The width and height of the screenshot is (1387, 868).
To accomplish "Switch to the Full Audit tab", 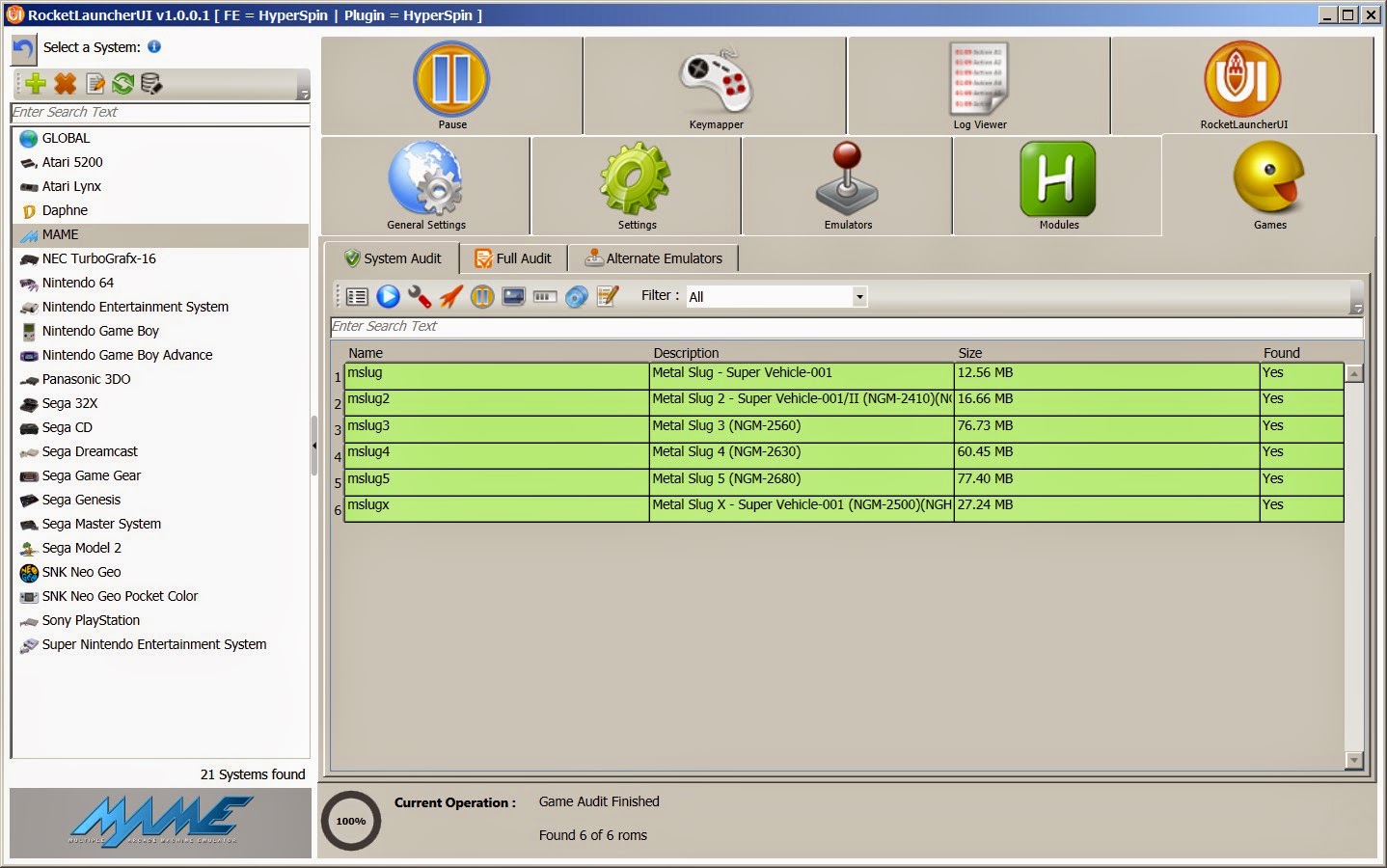I will (513, 258).
